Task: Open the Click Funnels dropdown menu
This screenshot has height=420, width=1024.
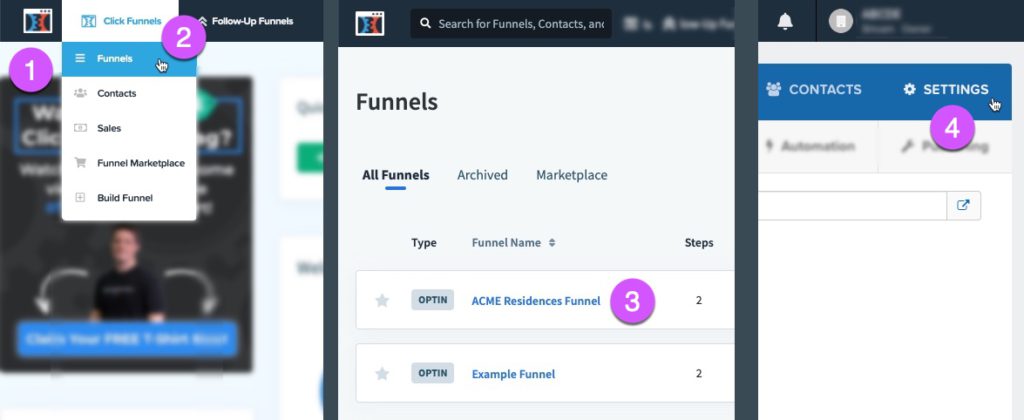Action: 121,21
